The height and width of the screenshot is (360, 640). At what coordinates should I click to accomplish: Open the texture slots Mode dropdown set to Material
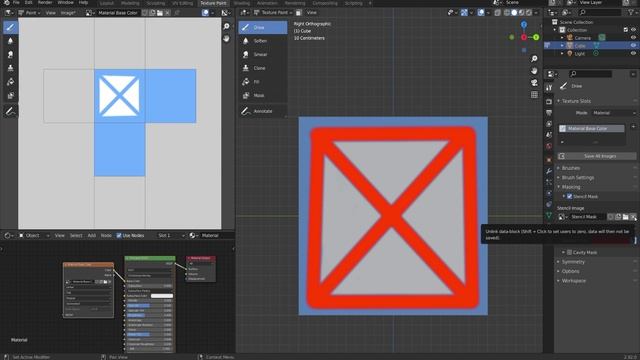tap(614, 113)
